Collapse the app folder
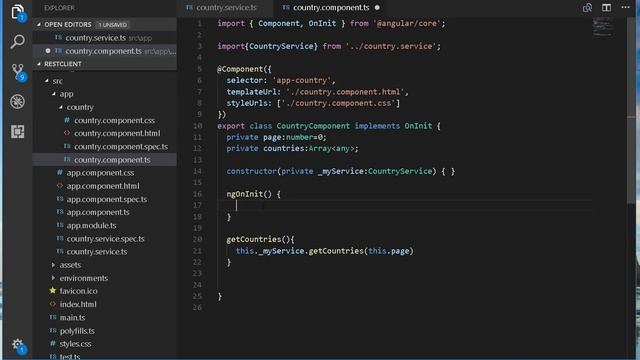 pos(54,94)
